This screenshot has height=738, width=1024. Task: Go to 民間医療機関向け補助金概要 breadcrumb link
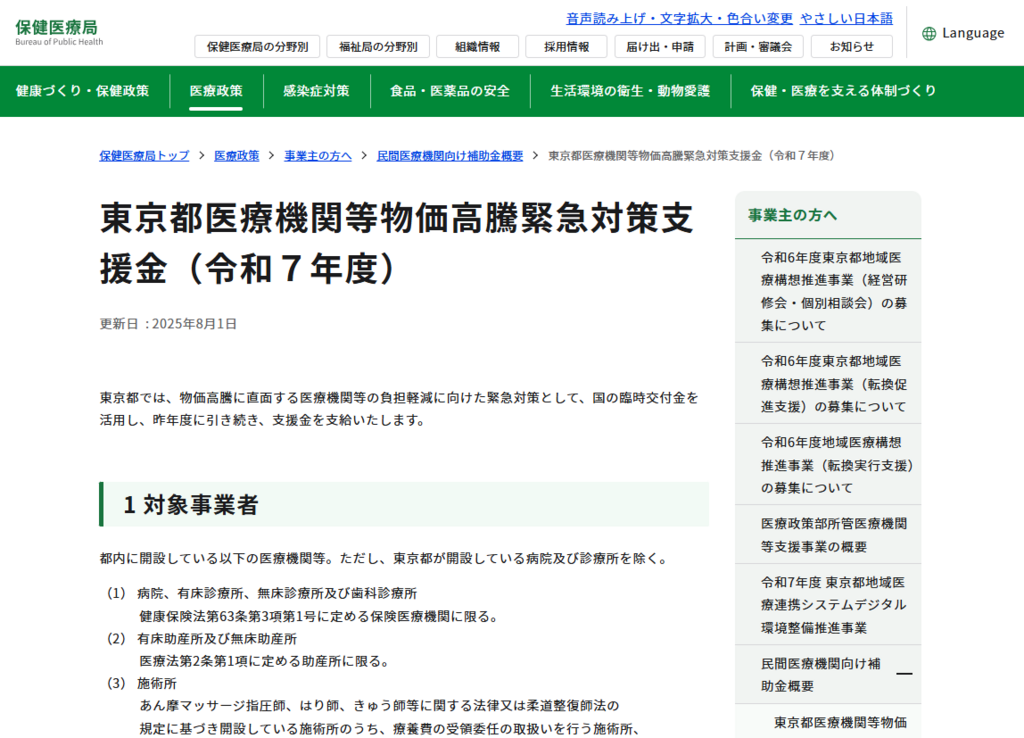pos(450,155)
